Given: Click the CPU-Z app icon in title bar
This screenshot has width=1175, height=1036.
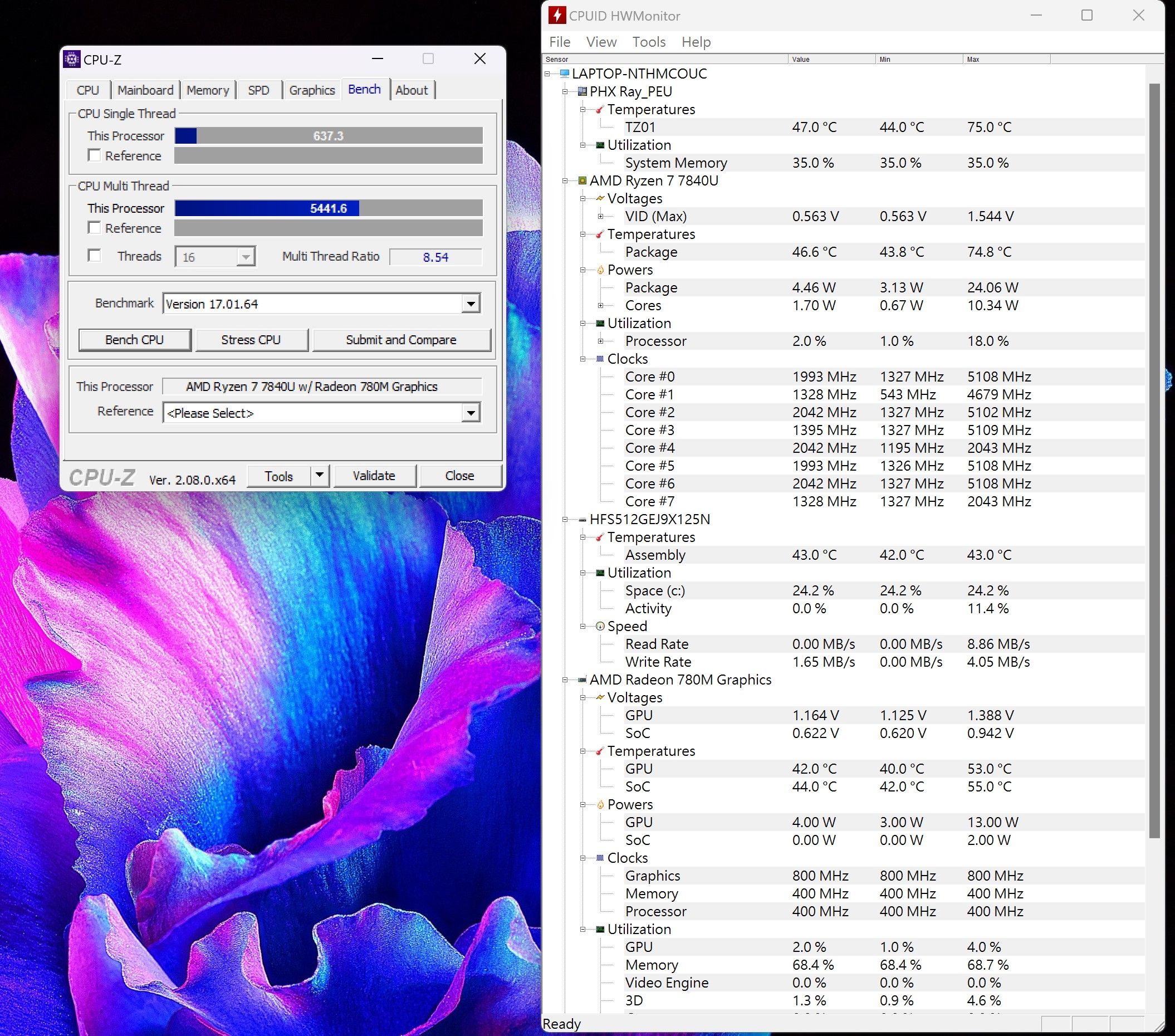Looking at the screenshot, I should point(72,59).
